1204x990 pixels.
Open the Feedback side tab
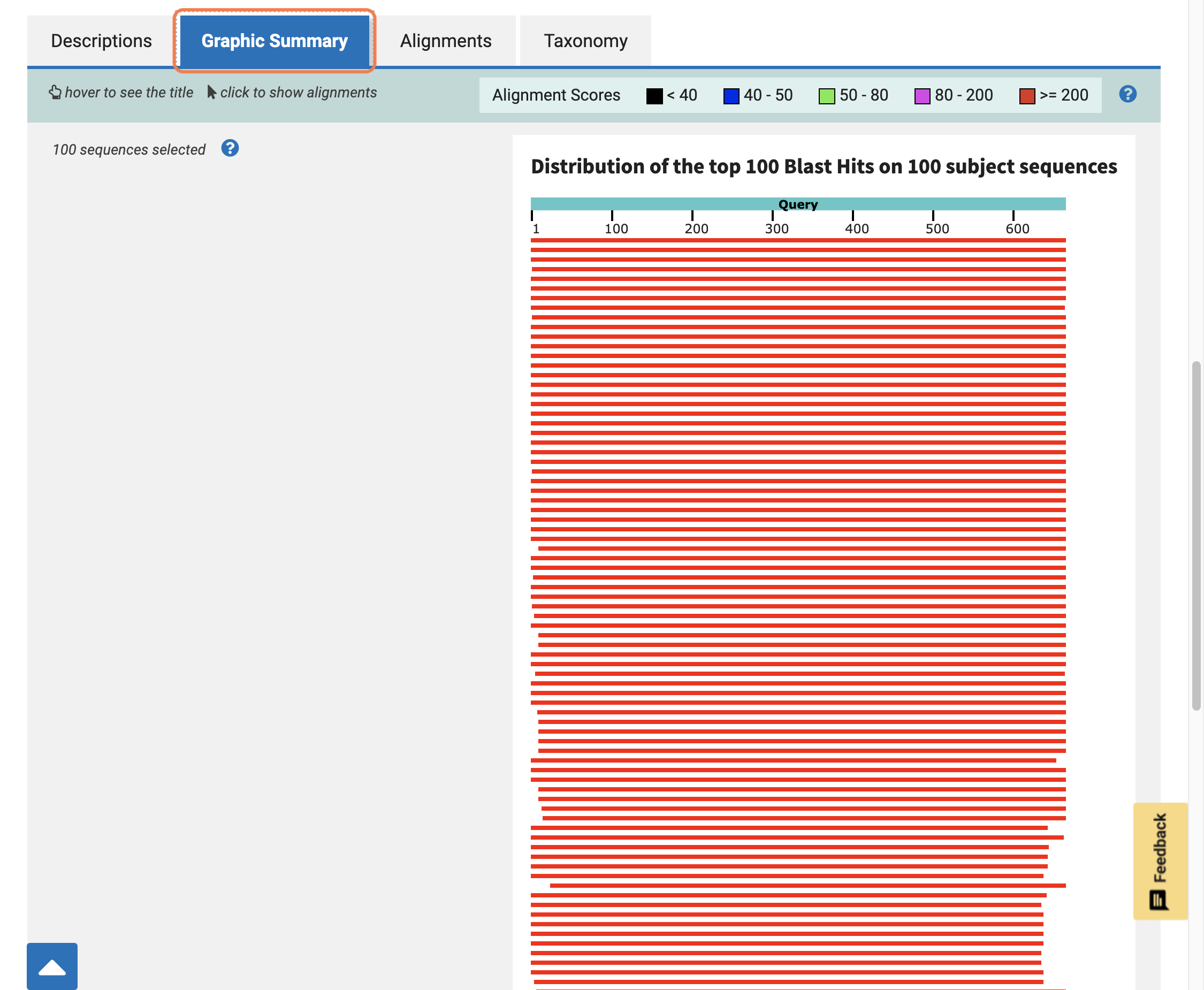pyautogui.click(x=1160, y=861)
